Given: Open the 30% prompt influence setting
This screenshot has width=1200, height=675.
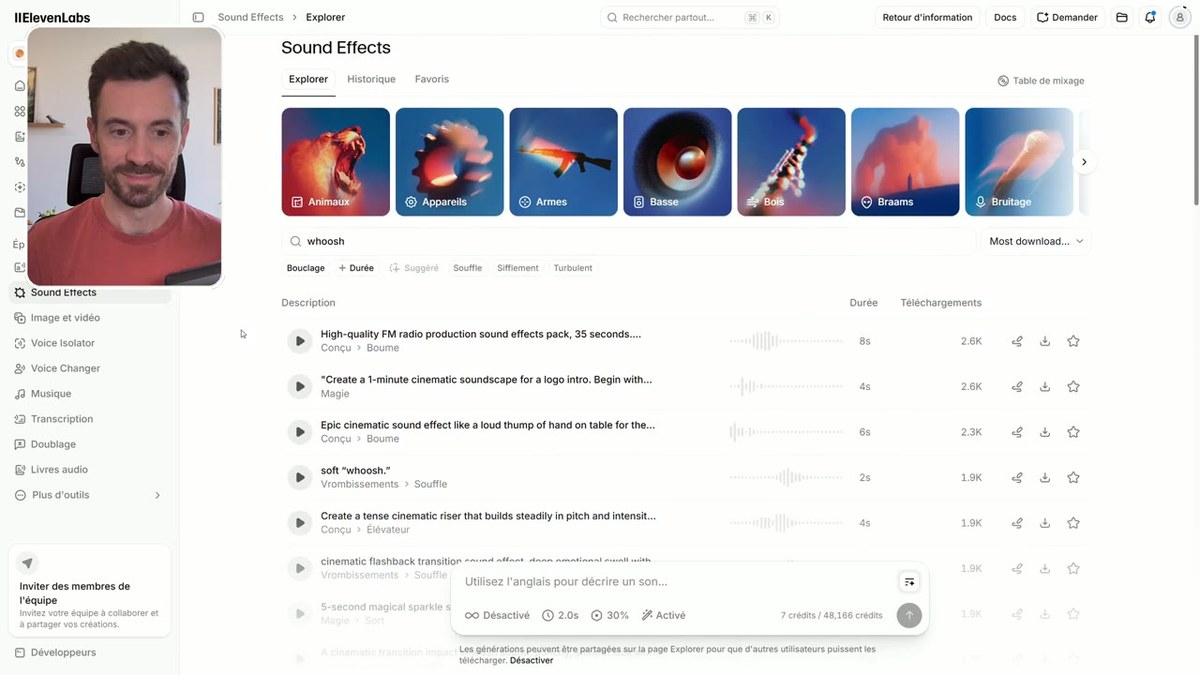Looking at the screenshot, I should [x=610, y=615].
